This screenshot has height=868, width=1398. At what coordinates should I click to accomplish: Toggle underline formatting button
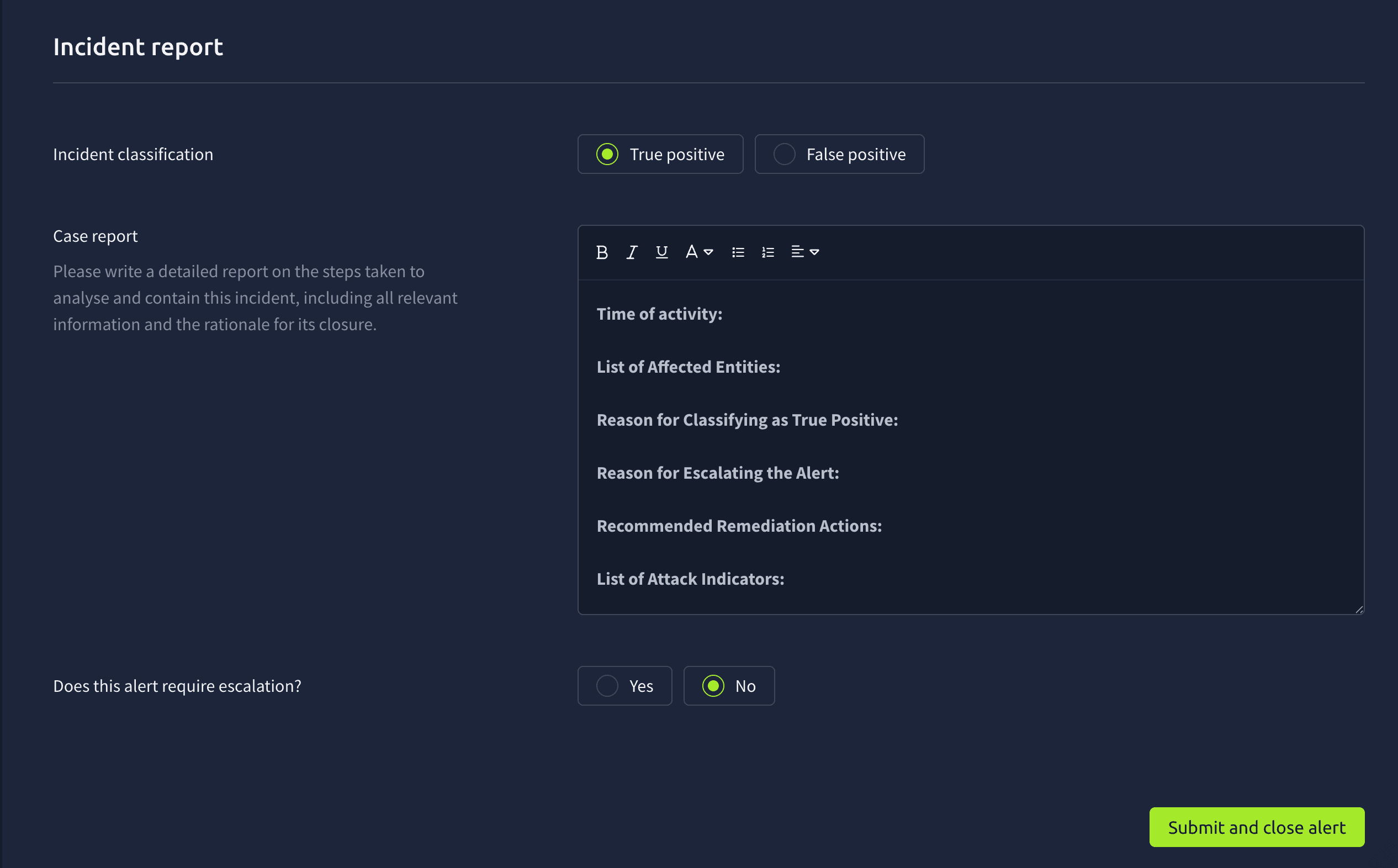click(661, 252)
